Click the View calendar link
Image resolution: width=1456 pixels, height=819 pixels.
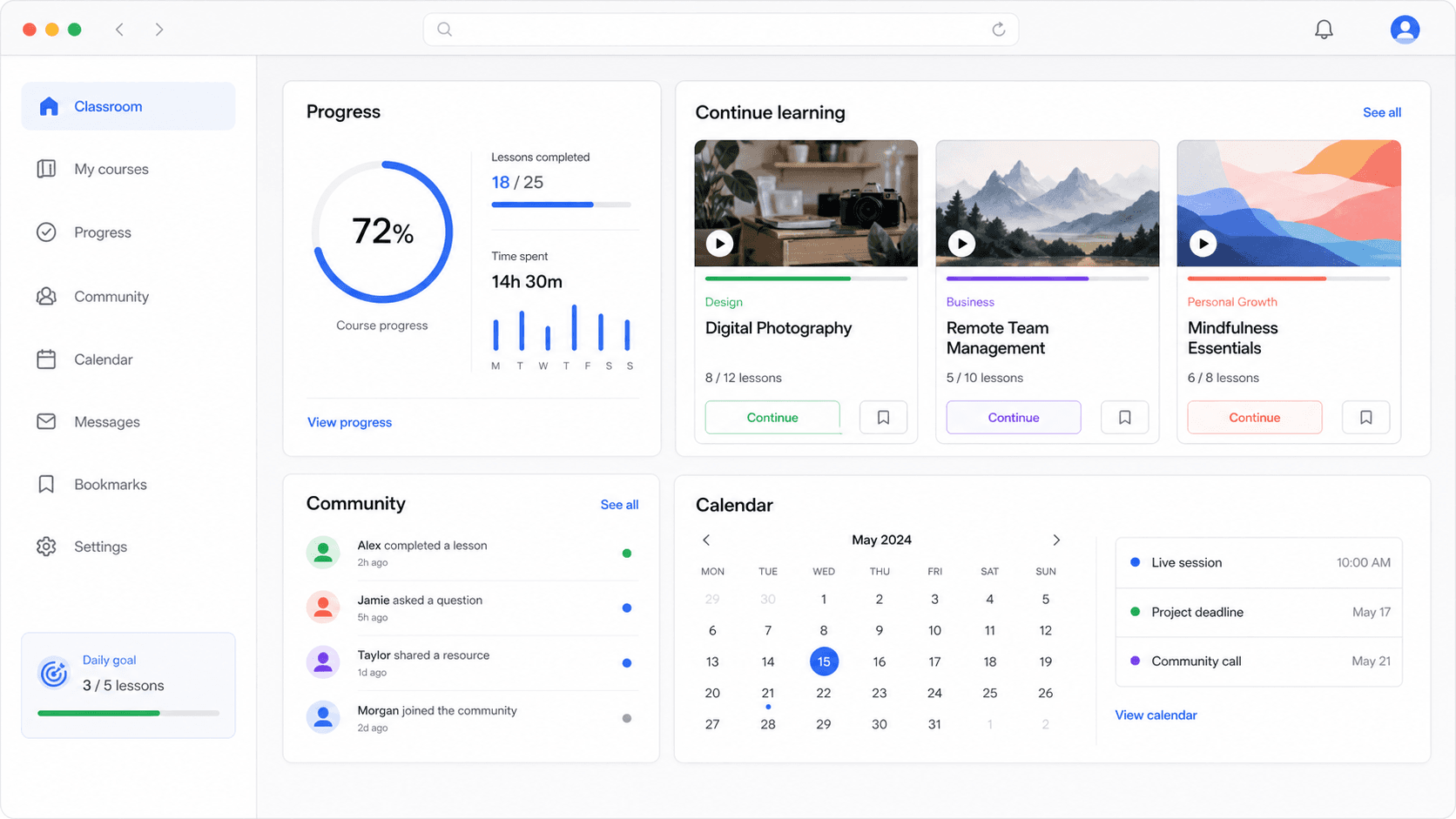tap(1156, 715)
